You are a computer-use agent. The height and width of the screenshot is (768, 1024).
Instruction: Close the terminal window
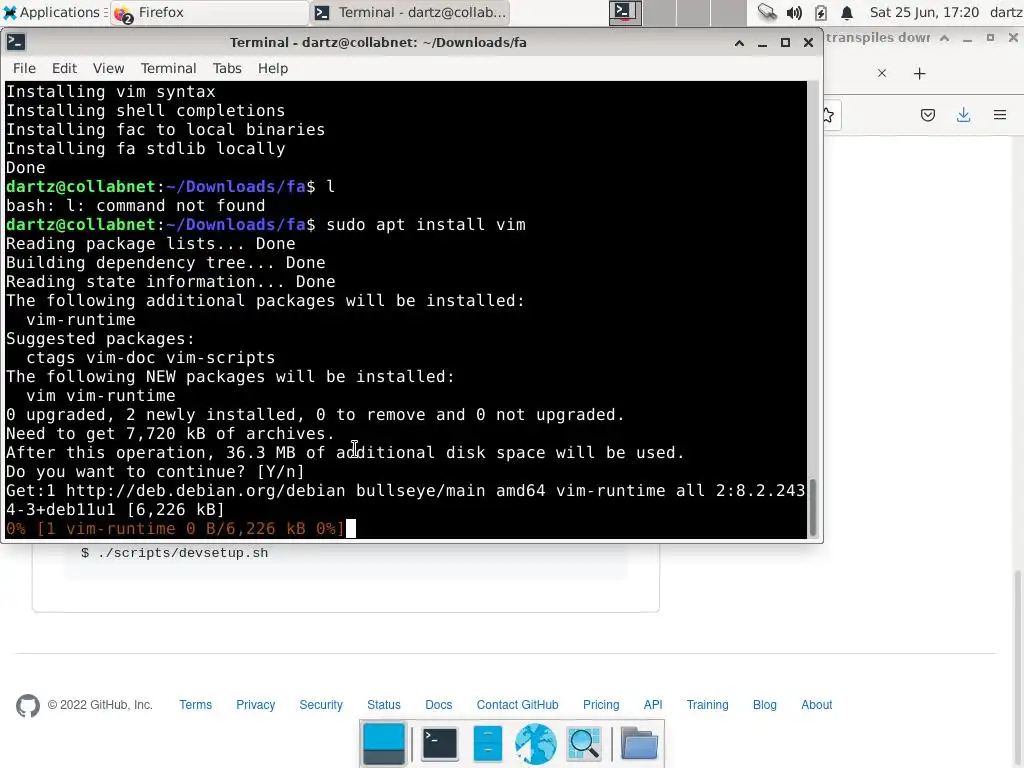pyautogui.click(x=808, y=42)
